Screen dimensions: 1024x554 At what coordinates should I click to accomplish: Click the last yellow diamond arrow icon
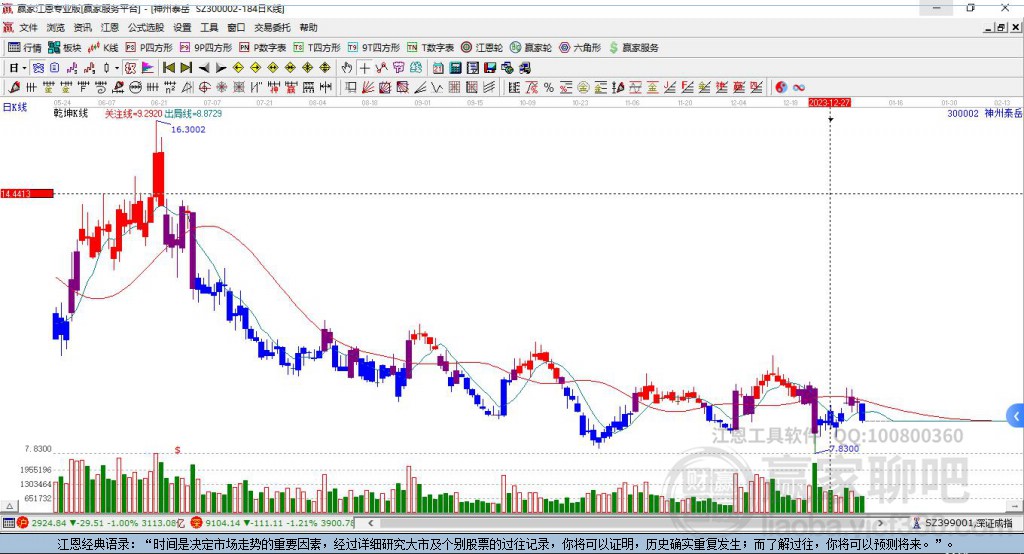(325, 68)
